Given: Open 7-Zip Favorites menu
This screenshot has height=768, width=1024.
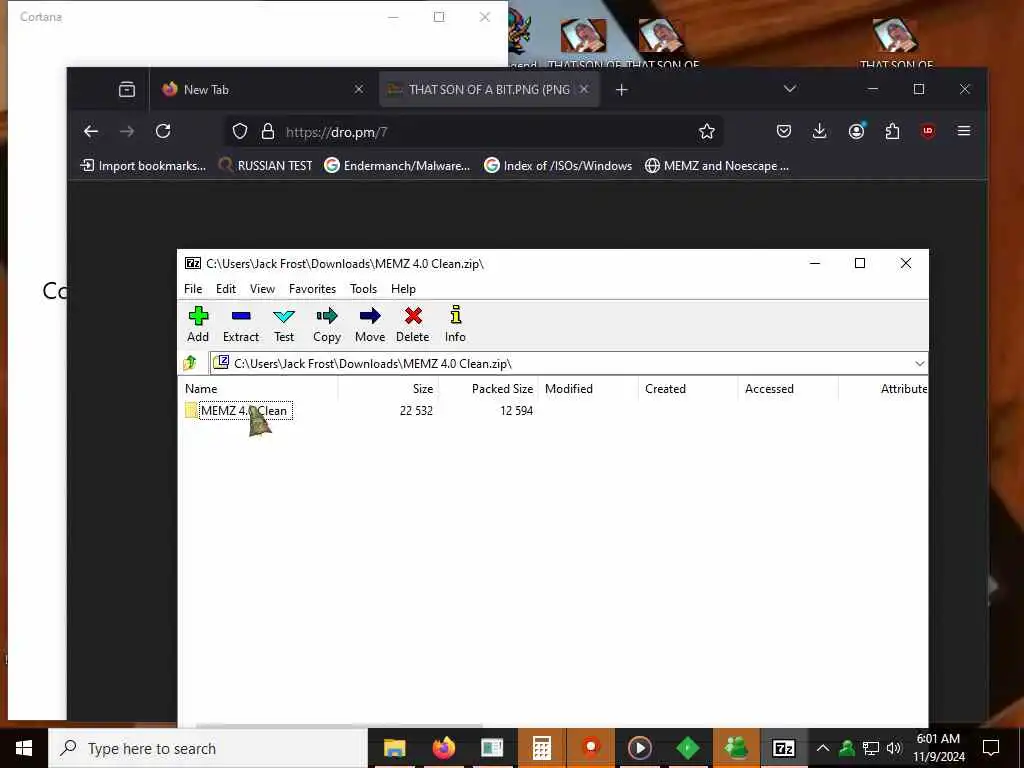Looking at the screenshot, I should pyautogui.click(x=312, y=289).
